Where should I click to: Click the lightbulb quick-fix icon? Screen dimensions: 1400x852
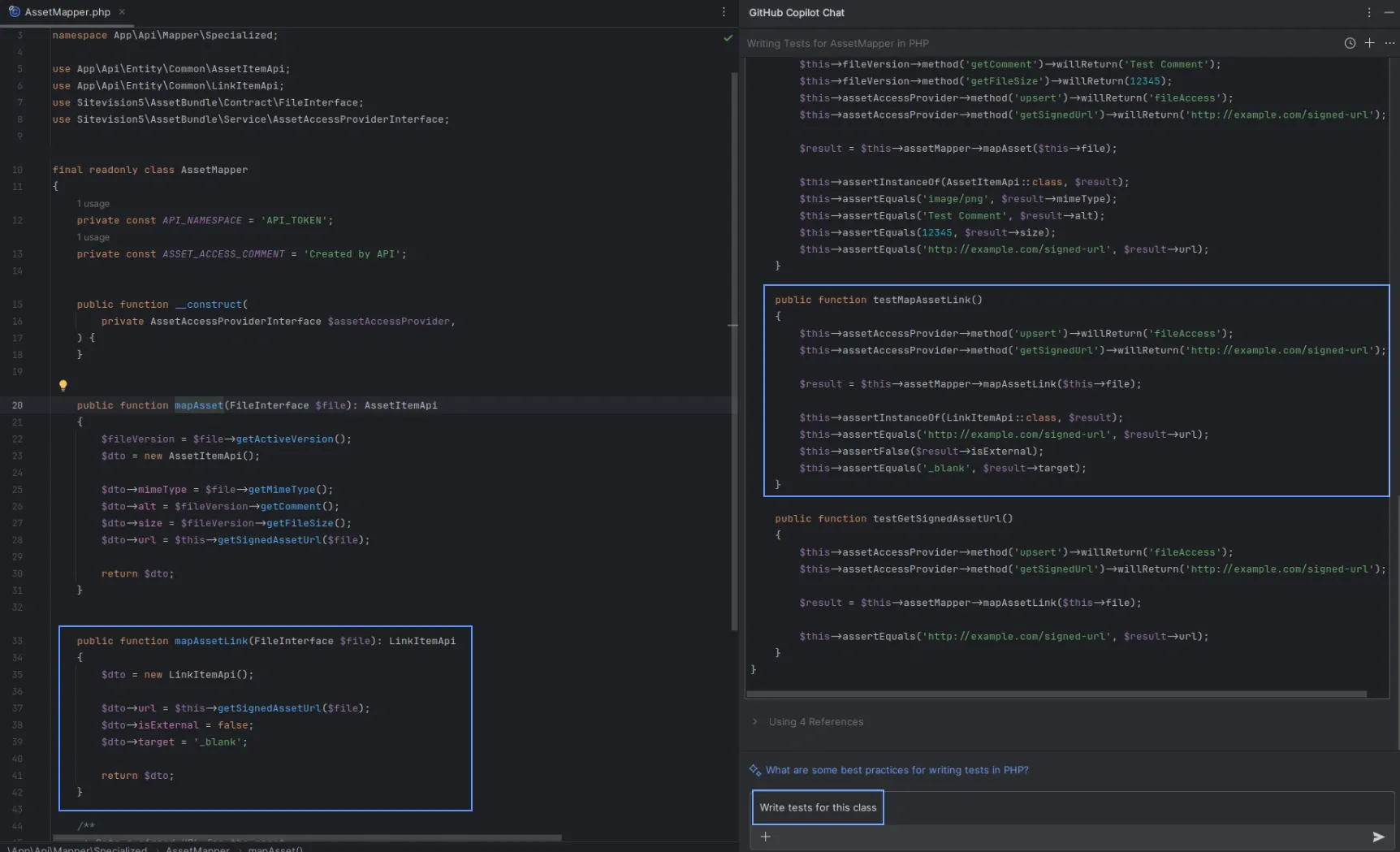pyautogui.click(x=63, y=386)
